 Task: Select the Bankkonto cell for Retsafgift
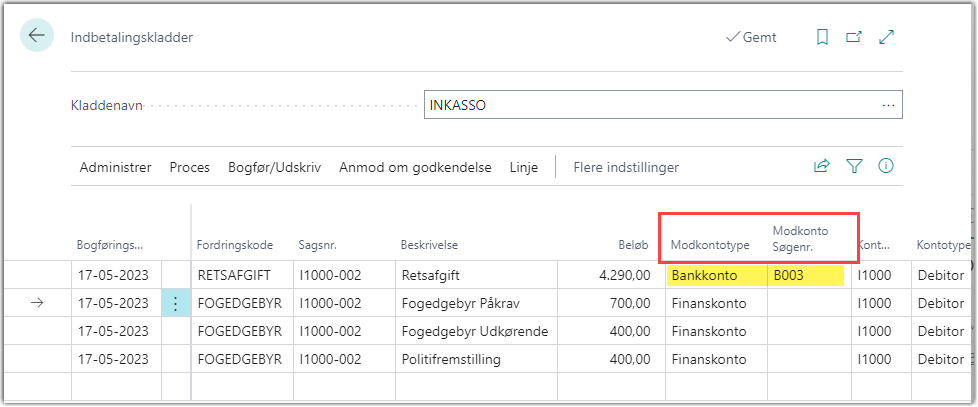click(714, 275)
